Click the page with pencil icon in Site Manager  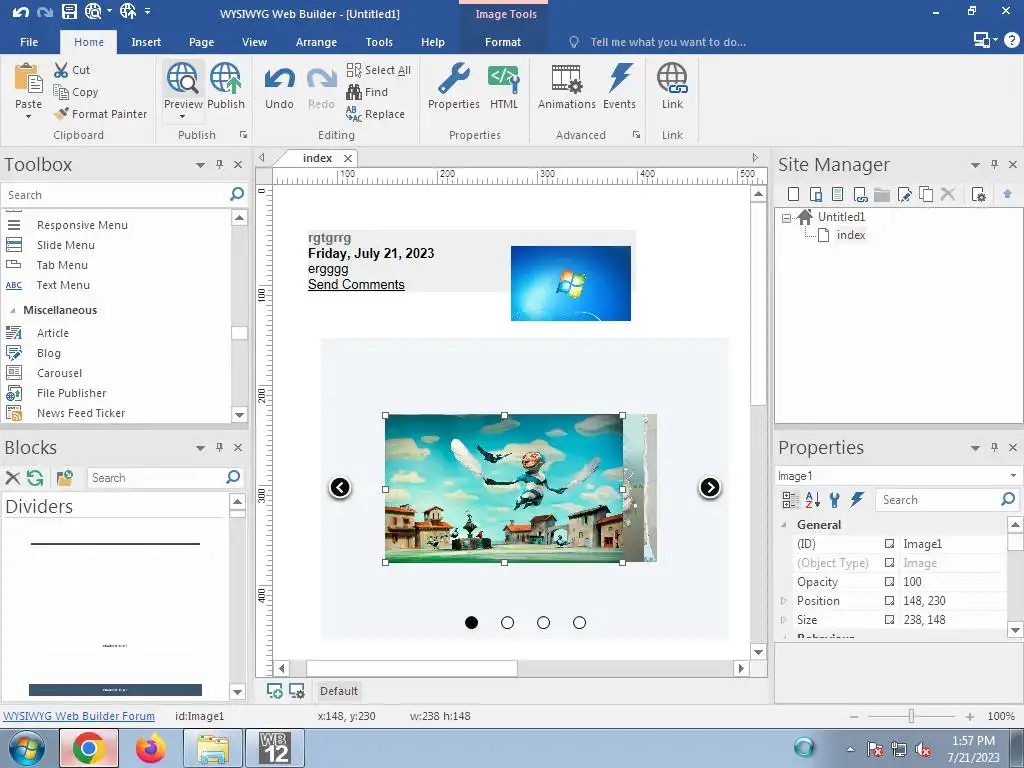pos(904,194)
